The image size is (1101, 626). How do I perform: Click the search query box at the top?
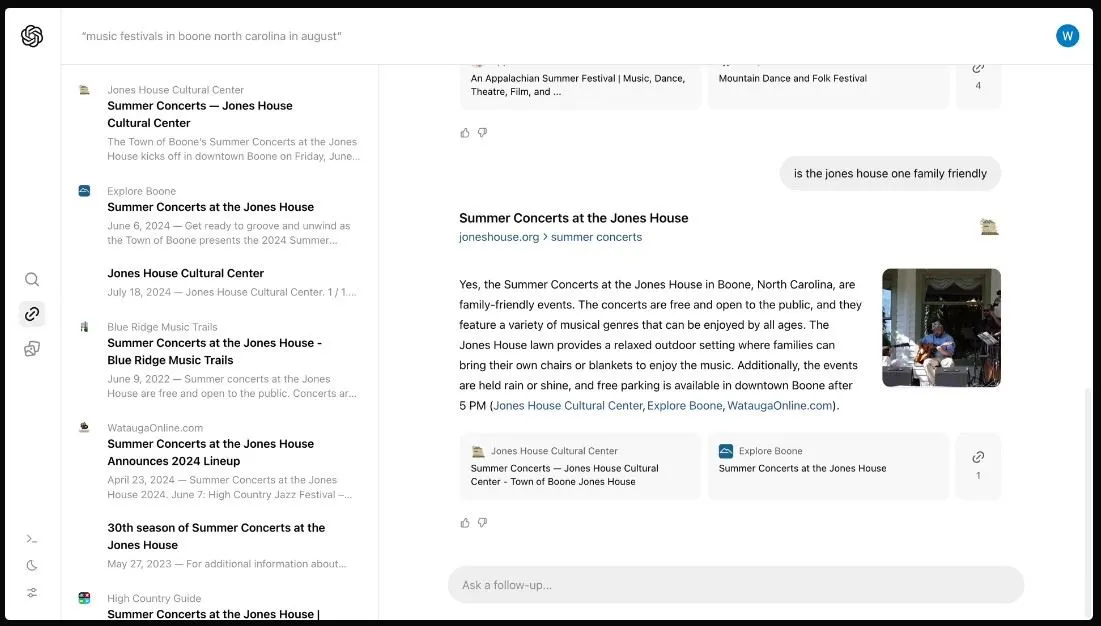(211, 36)
